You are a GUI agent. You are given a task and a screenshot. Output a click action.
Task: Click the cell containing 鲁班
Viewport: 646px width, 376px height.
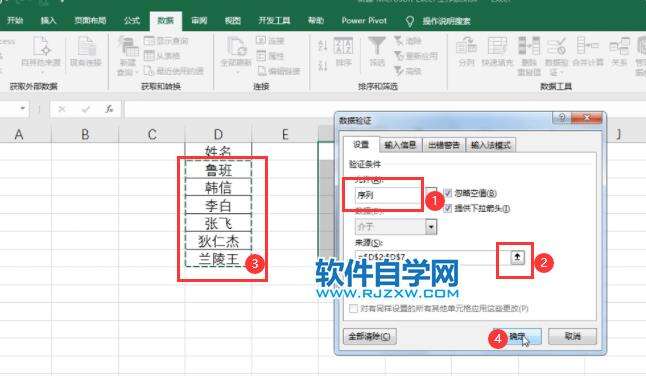218,170
